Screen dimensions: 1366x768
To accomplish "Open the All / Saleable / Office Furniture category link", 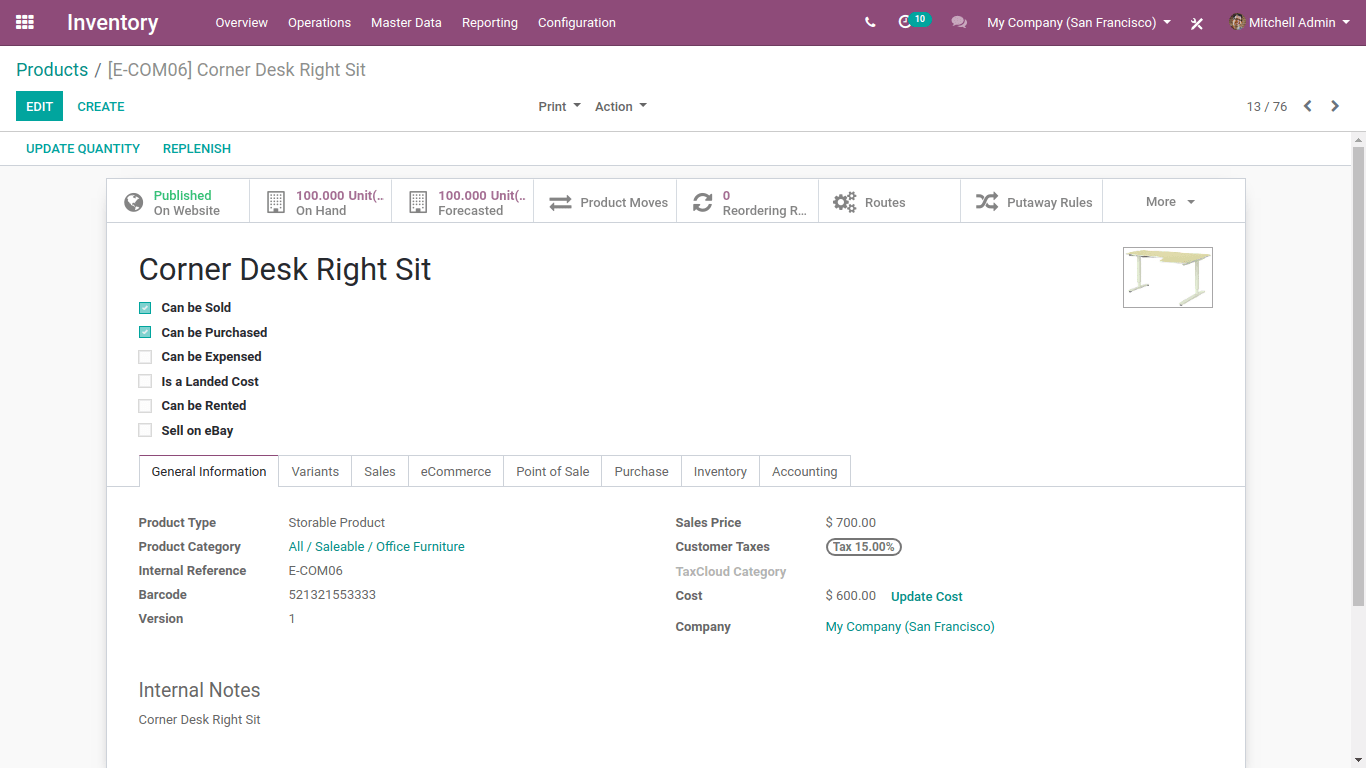I will [376, 546].
